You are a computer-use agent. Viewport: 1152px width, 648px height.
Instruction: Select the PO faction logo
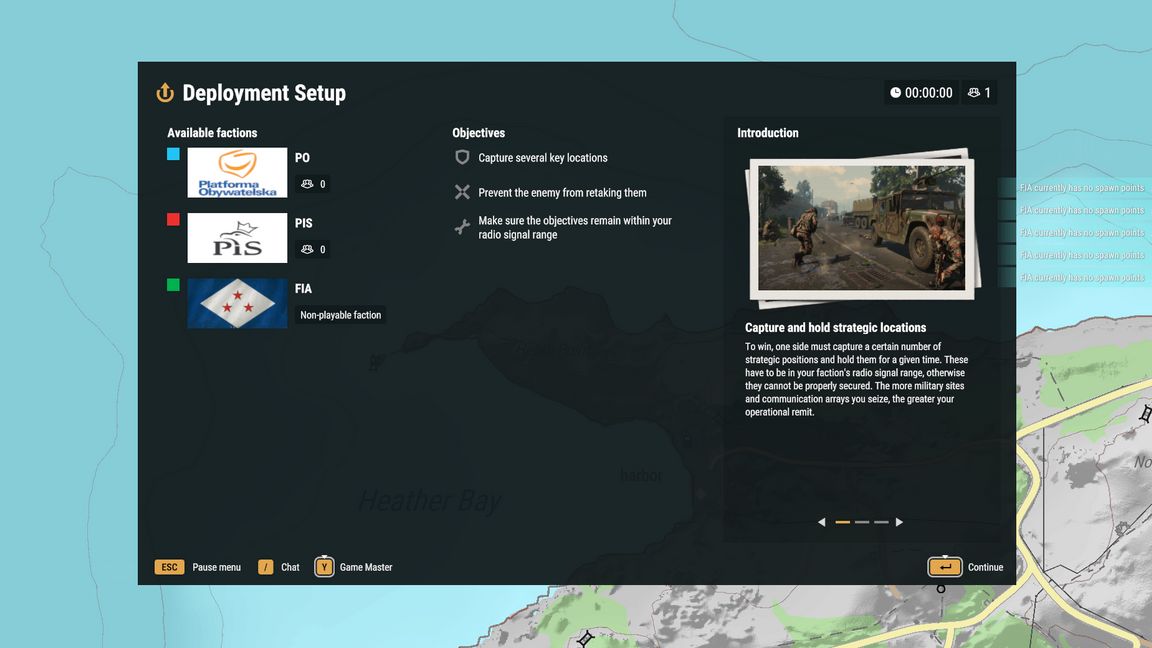coord(237,173)
